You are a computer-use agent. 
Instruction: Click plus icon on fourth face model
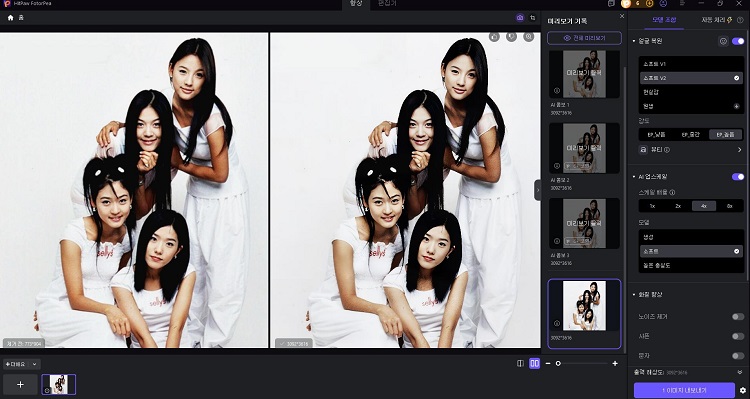(737, 106)
